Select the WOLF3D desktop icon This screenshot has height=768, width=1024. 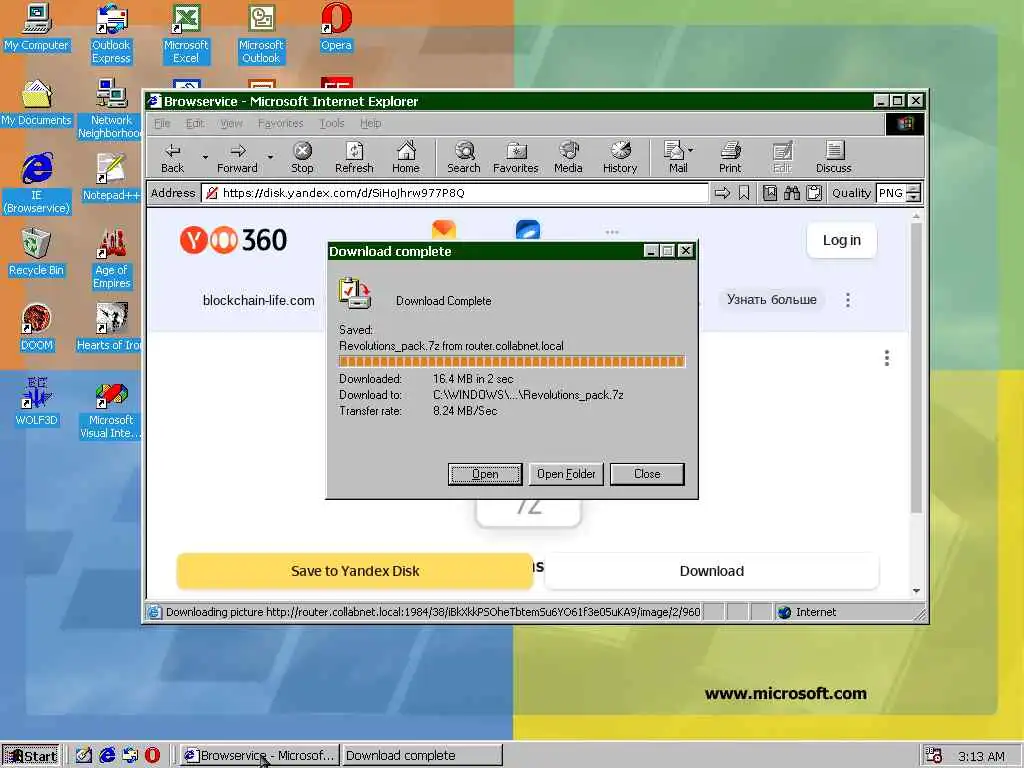(x=37, y=402)
